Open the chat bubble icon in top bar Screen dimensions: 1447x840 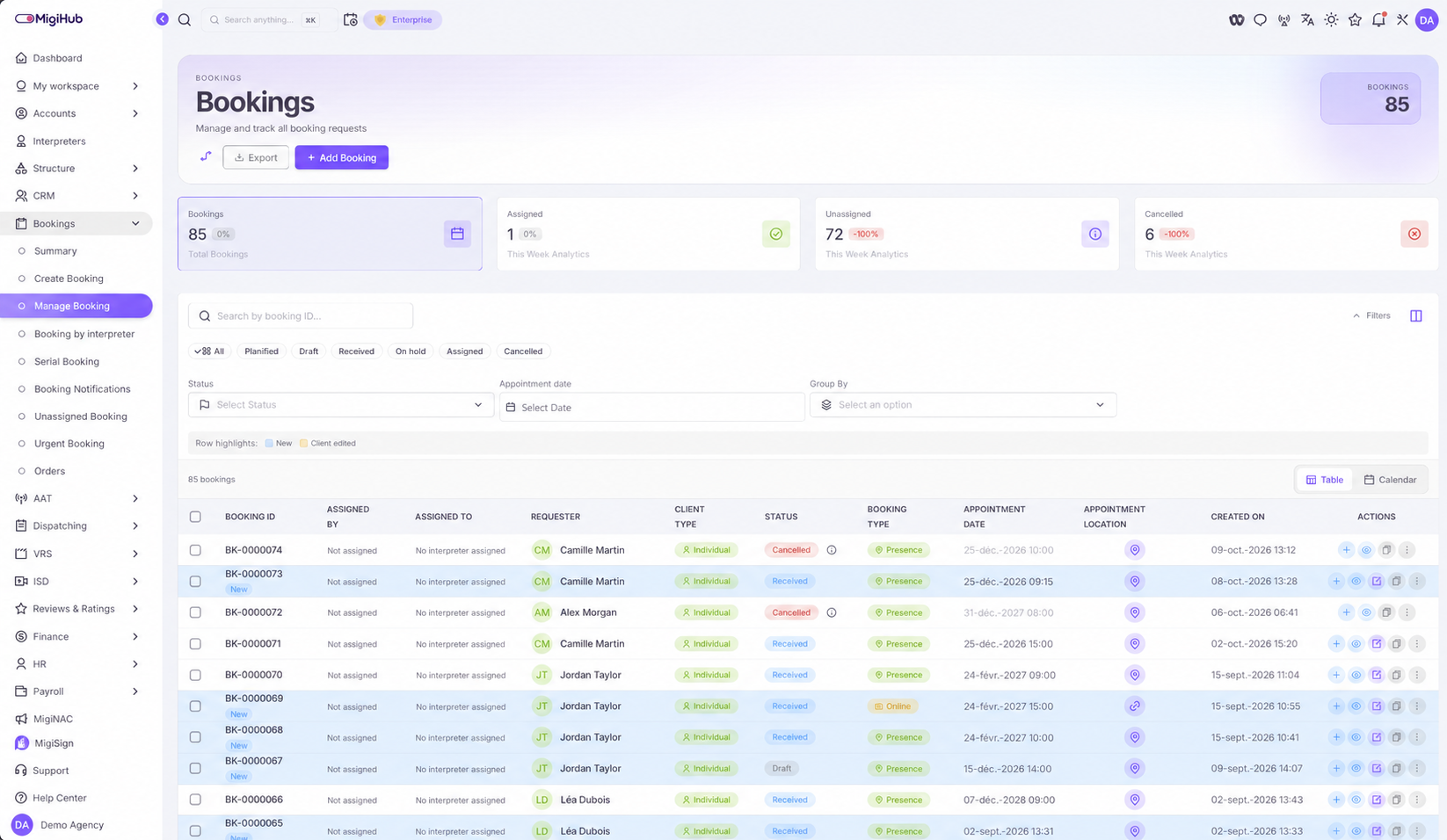pos(1260,19)
